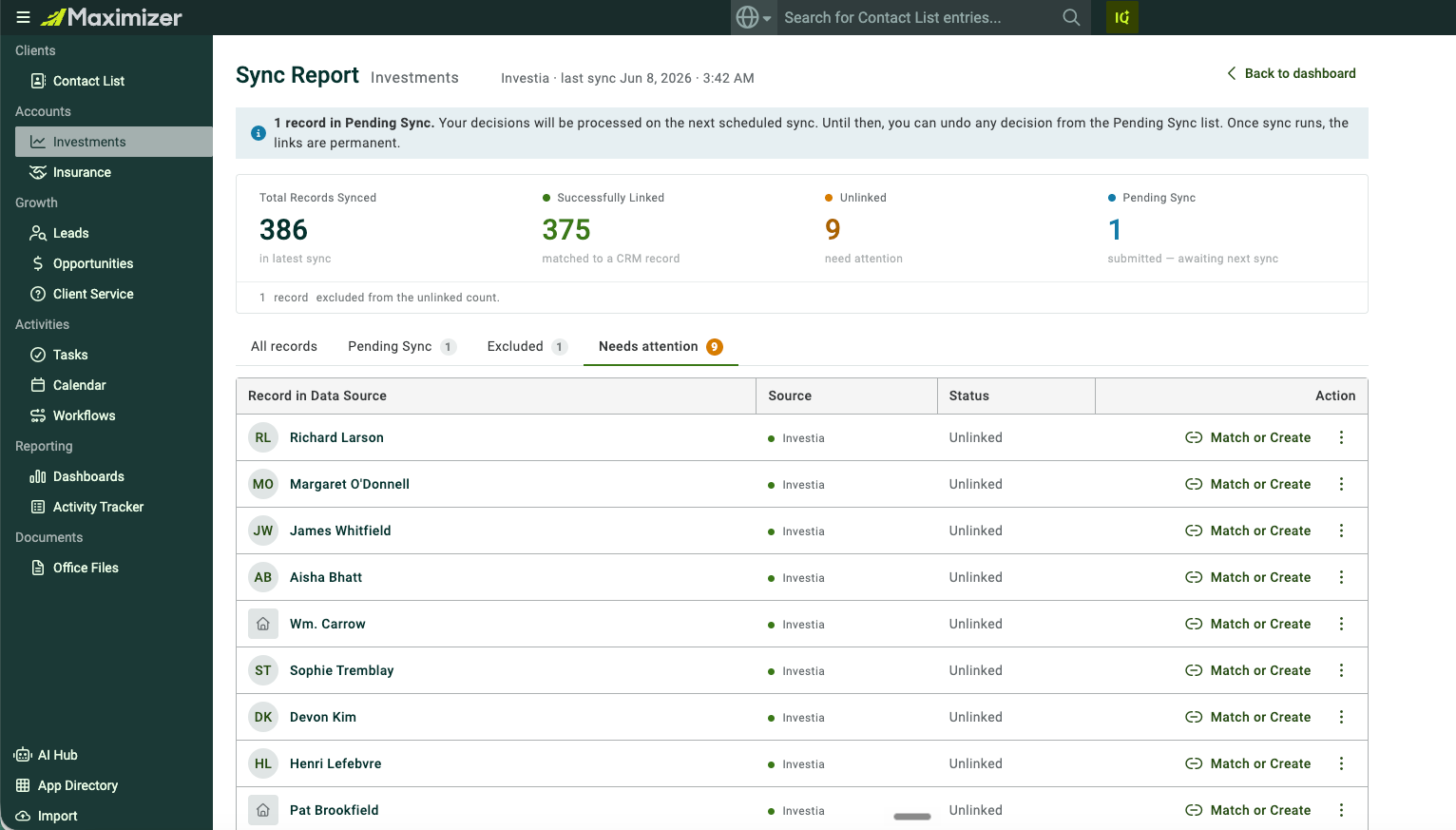
Task: Select Needs attention tab
Action: tap(661, 346)
